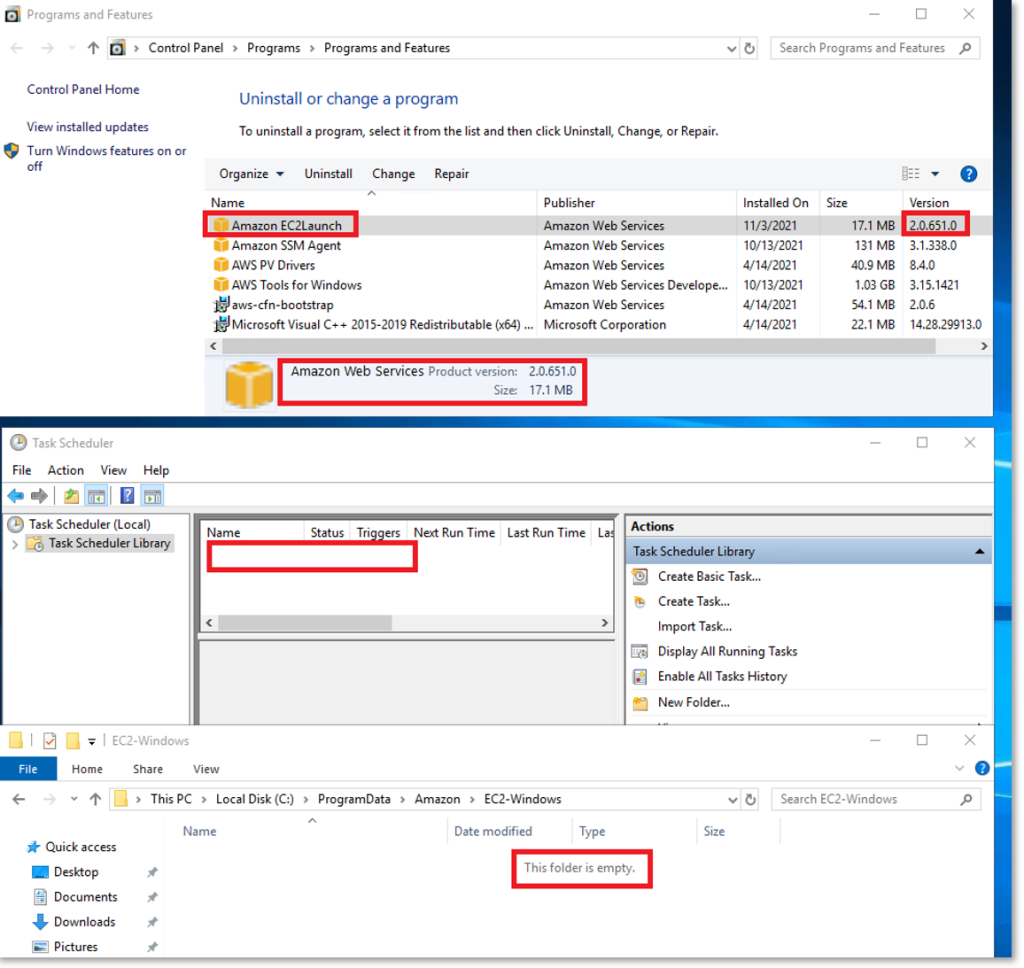Open File tab in EC2-Windows Explorer
The width and height of the screenshot is (1024, 968).
click(28, 769)
